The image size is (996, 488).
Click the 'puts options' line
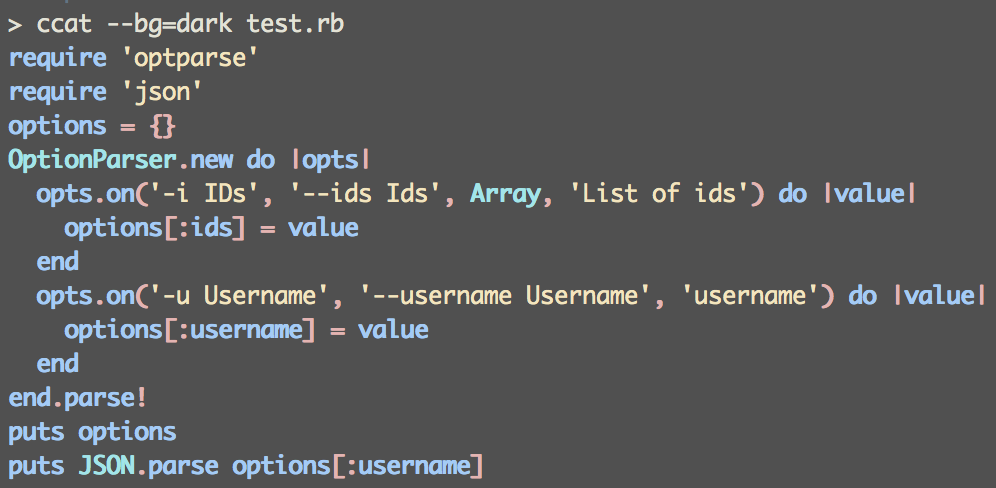[93, 432]
